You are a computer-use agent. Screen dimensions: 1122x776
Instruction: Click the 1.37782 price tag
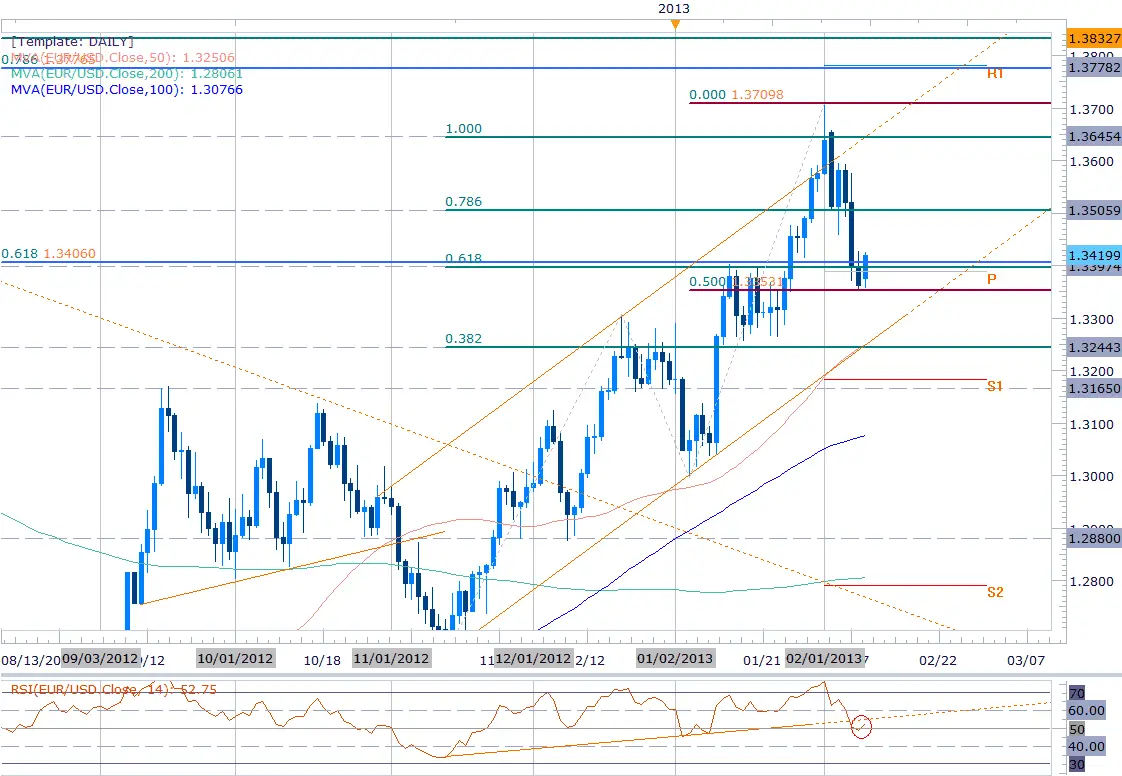[1094, 67]
